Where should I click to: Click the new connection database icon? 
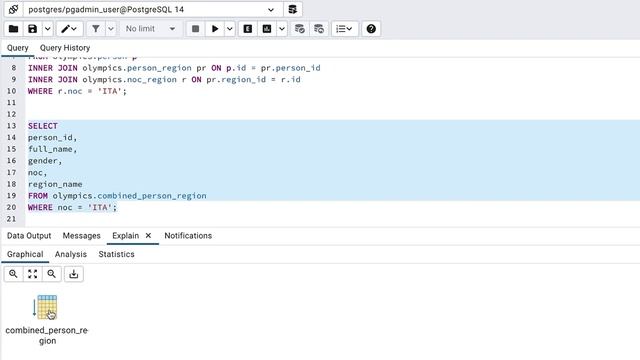[293, 9]
